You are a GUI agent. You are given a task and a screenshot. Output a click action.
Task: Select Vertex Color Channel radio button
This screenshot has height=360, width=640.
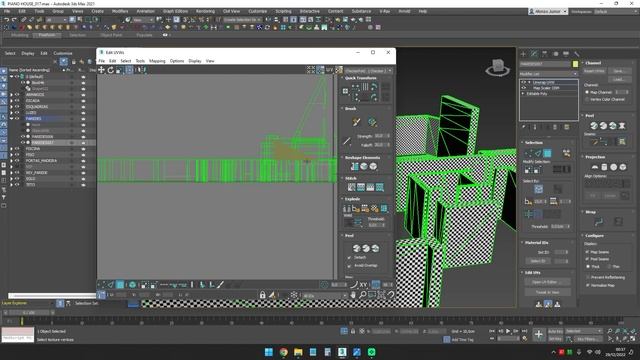click(x=587, y=100)
